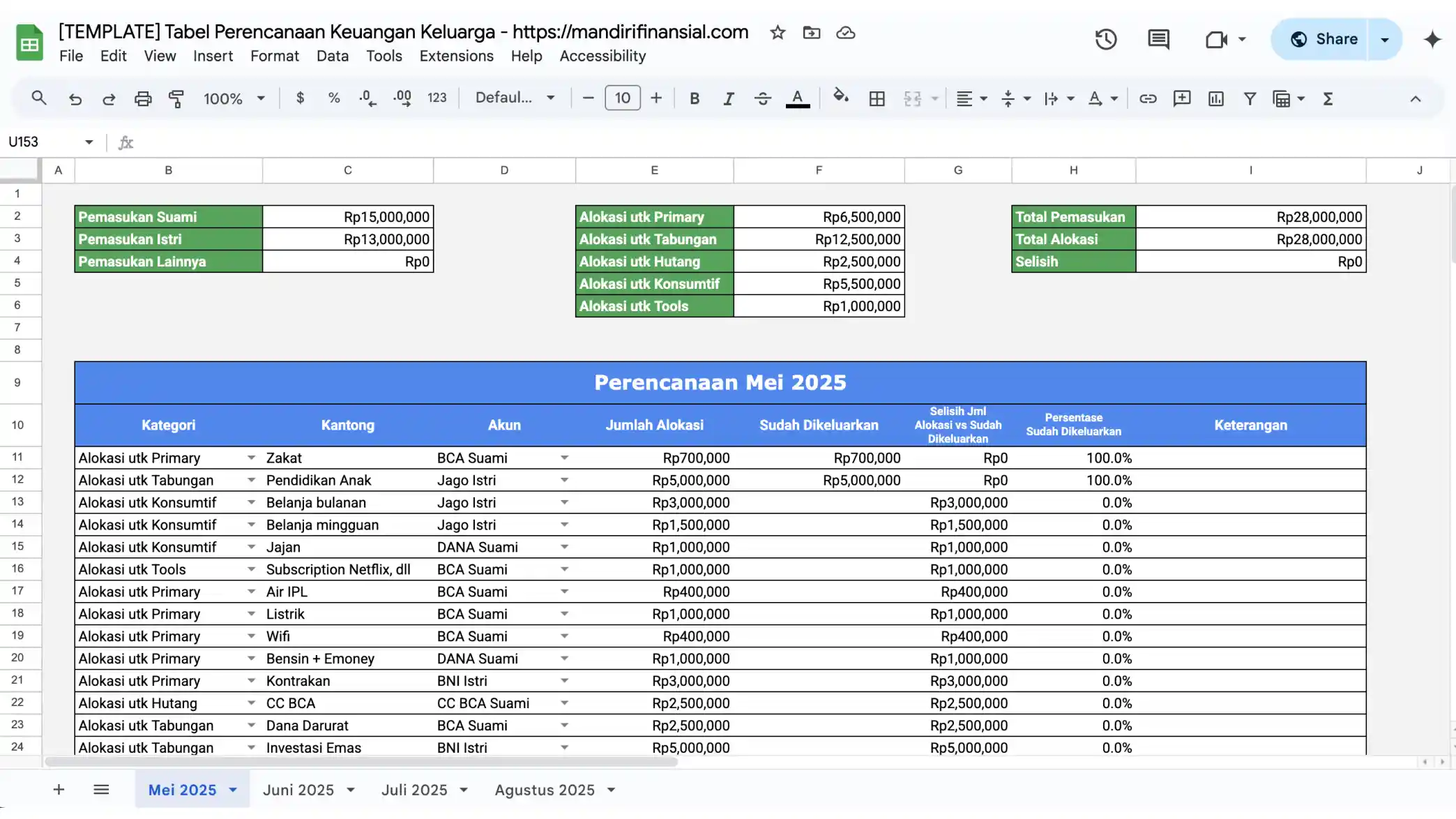Format selection as percent

pos(334,98)
